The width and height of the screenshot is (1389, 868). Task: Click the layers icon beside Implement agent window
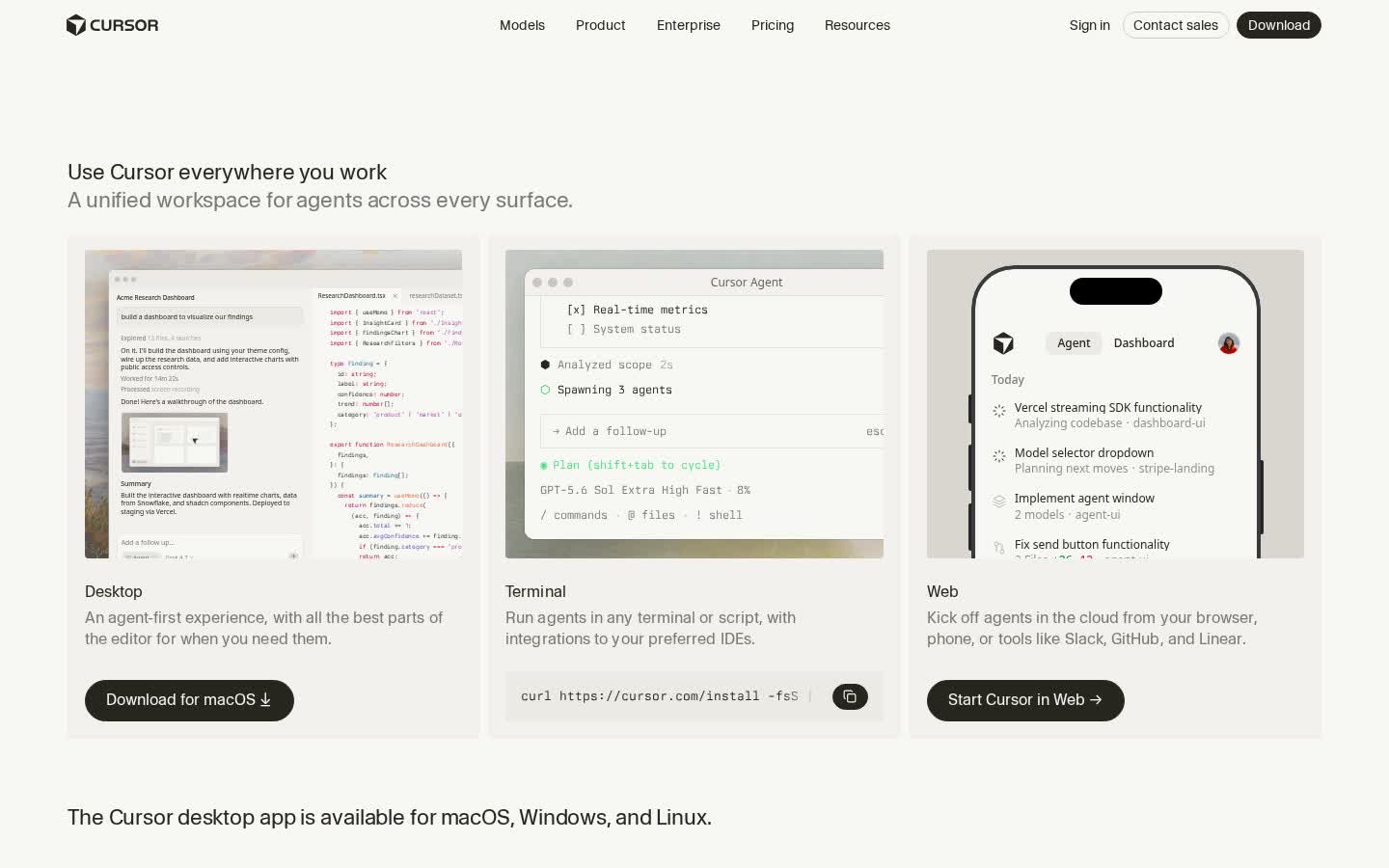[999, 502]
